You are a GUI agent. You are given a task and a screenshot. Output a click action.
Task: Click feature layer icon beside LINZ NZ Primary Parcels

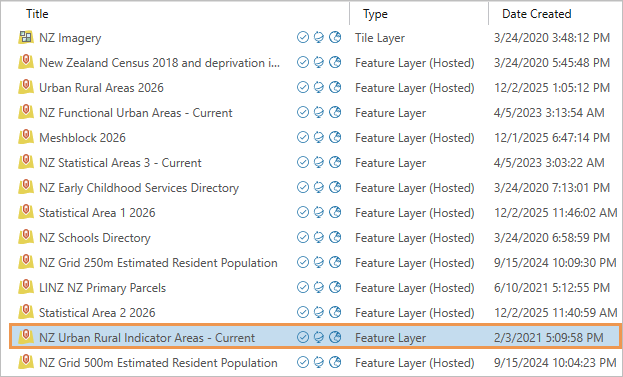click(x=26, y=288)
